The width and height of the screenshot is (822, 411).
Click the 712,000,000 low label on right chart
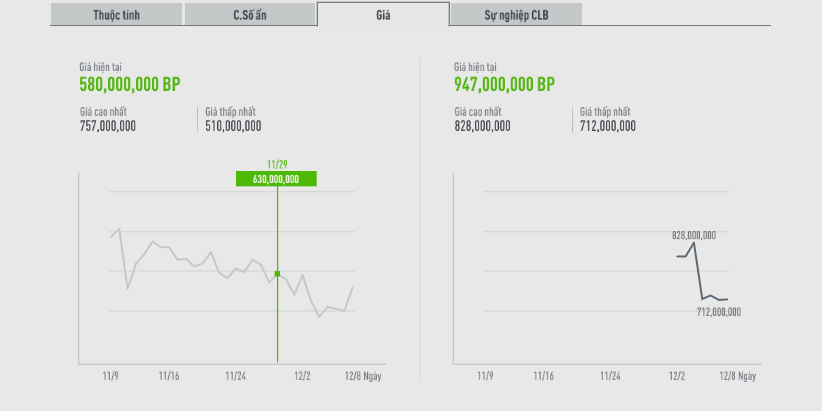point(719,312)
